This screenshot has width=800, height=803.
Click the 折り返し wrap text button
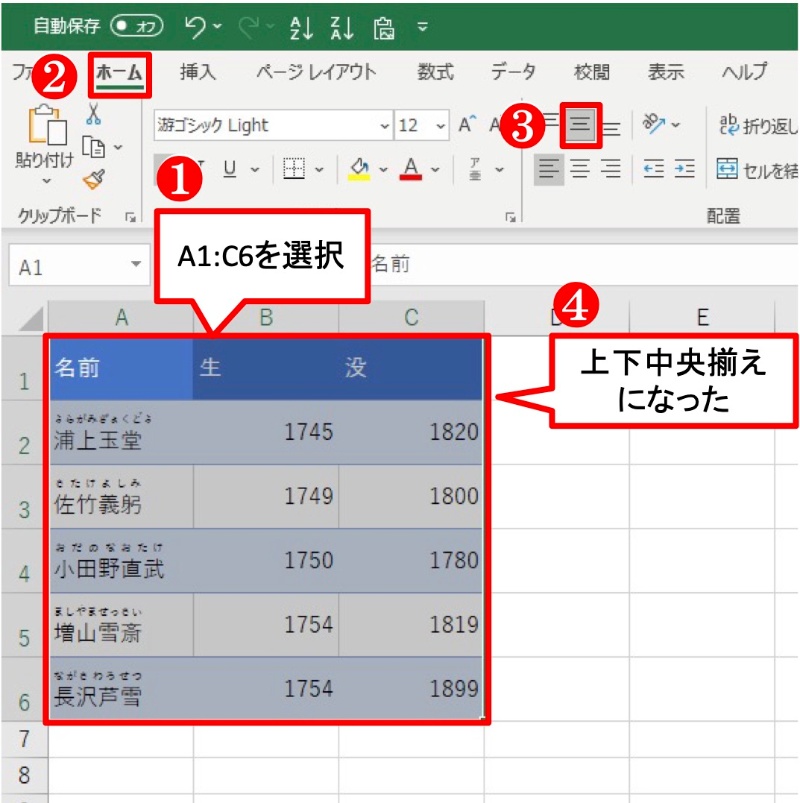point(758,125)
